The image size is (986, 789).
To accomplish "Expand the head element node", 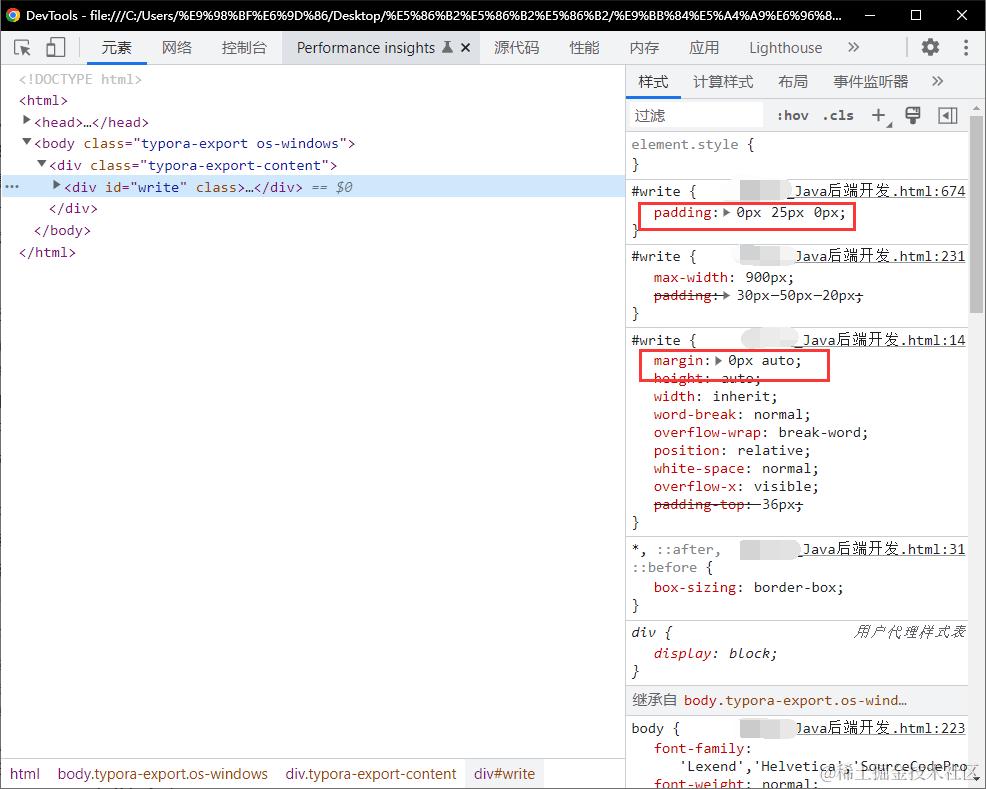I will point(26,119).
